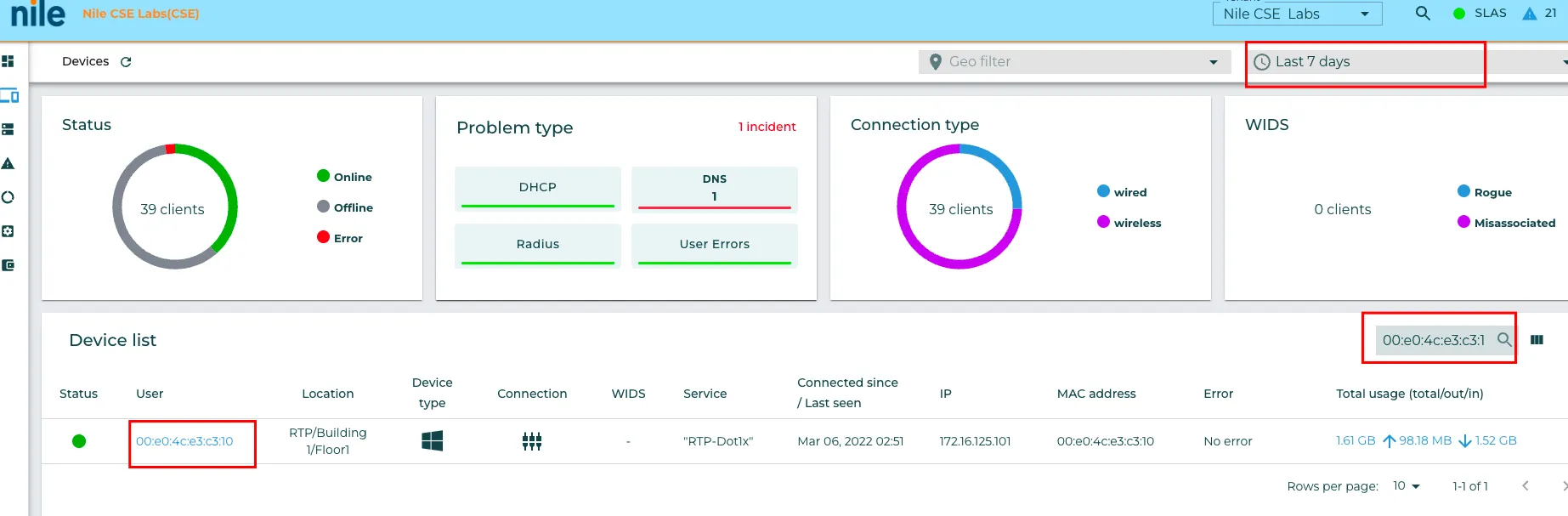Select the sidebar warning triangle icon
1568x516 pixels.
(x=8, y=163)
